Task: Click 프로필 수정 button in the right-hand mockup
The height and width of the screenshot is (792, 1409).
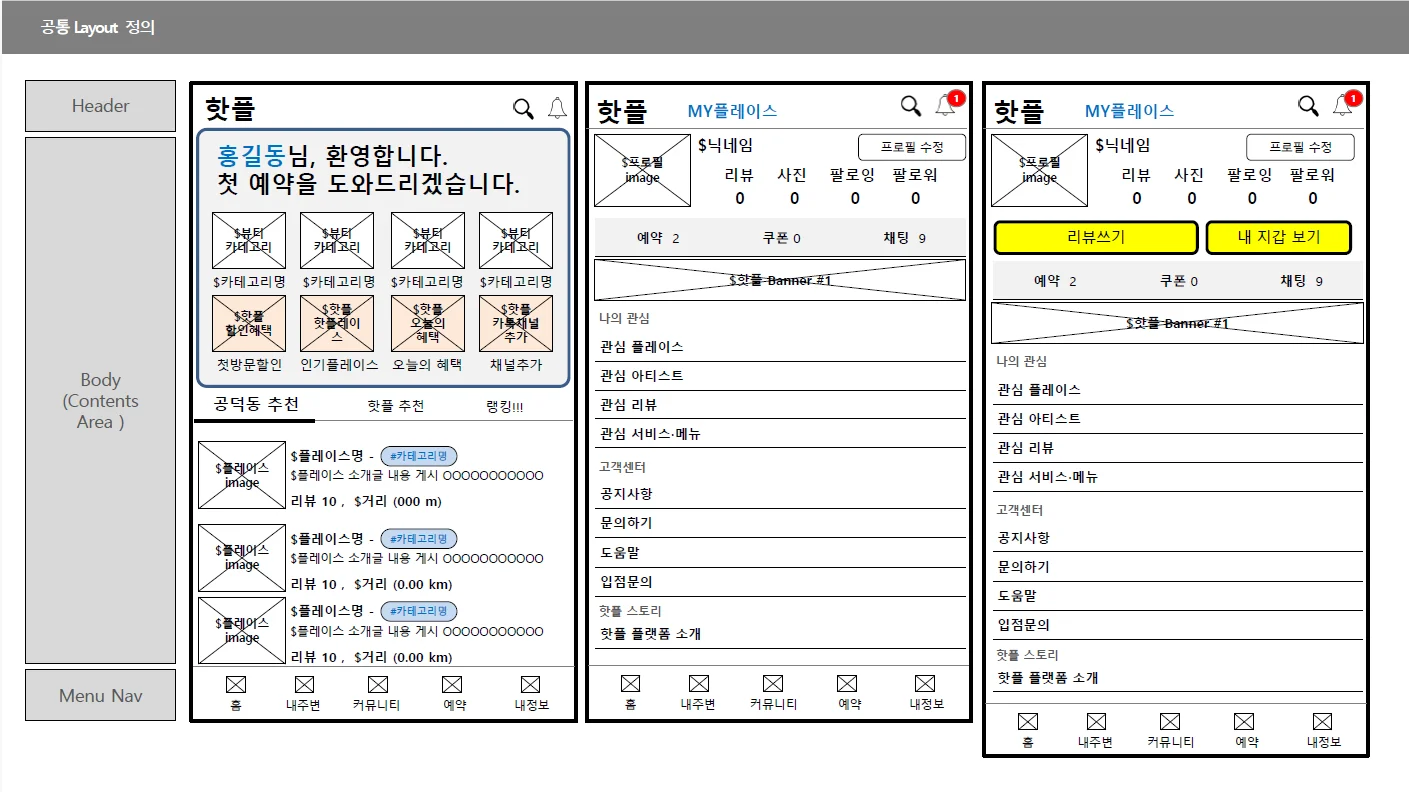Action: tap(1300, 147)
